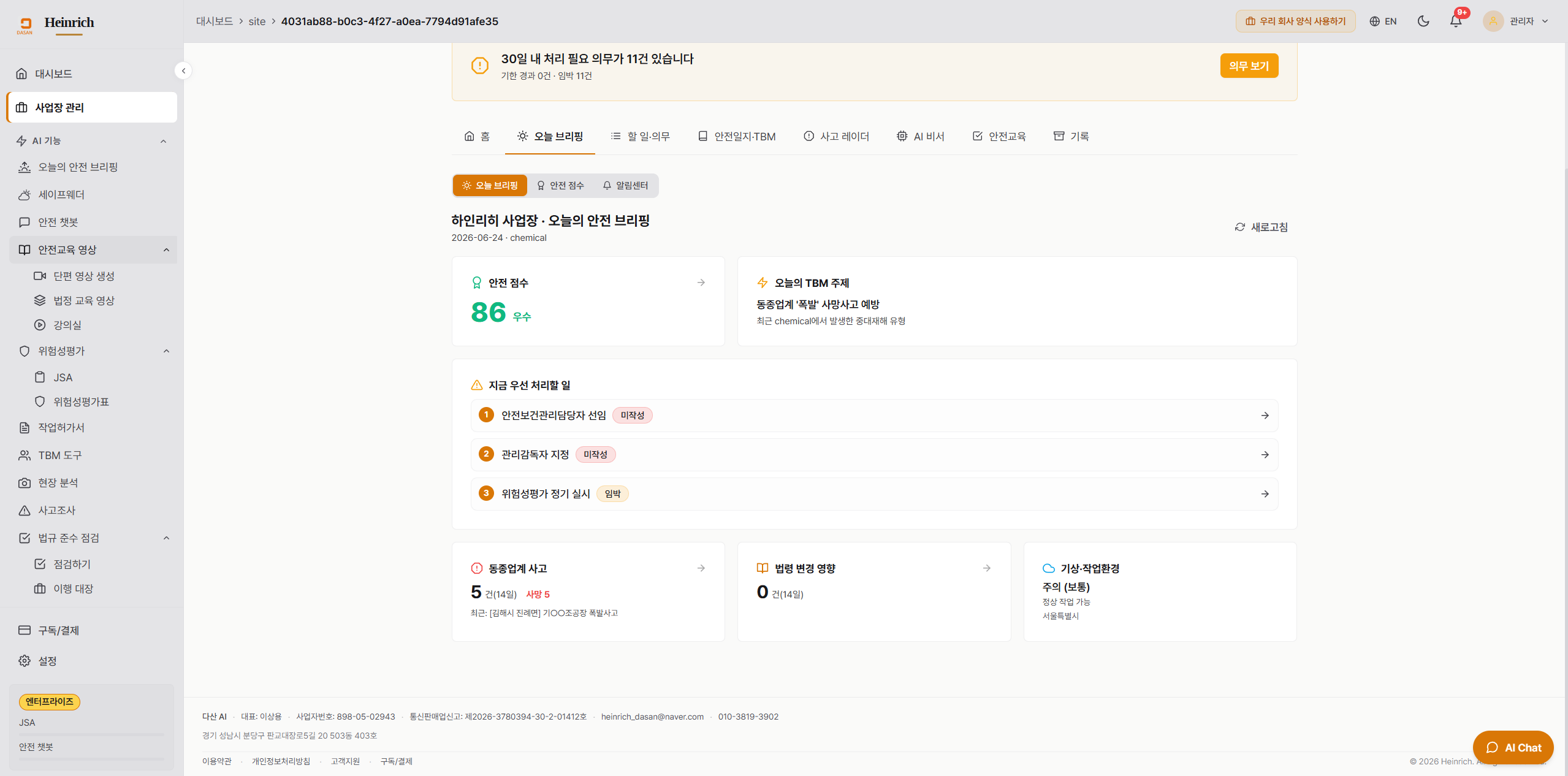Open 세이프웨더 sidebar item
1568x776 pixels.
pos(92,194)
